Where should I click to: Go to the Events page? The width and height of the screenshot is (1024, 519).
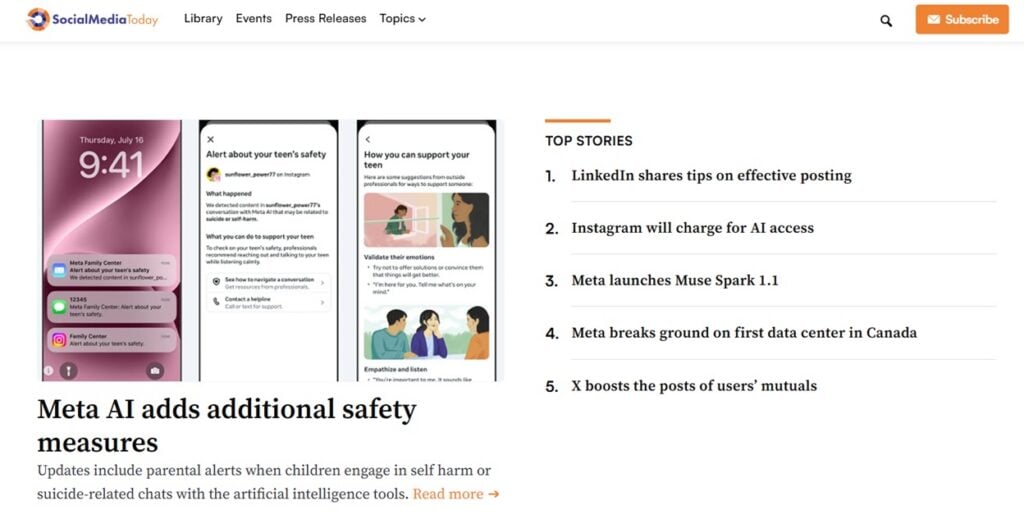pyautogui.click(x=253, y=19)
